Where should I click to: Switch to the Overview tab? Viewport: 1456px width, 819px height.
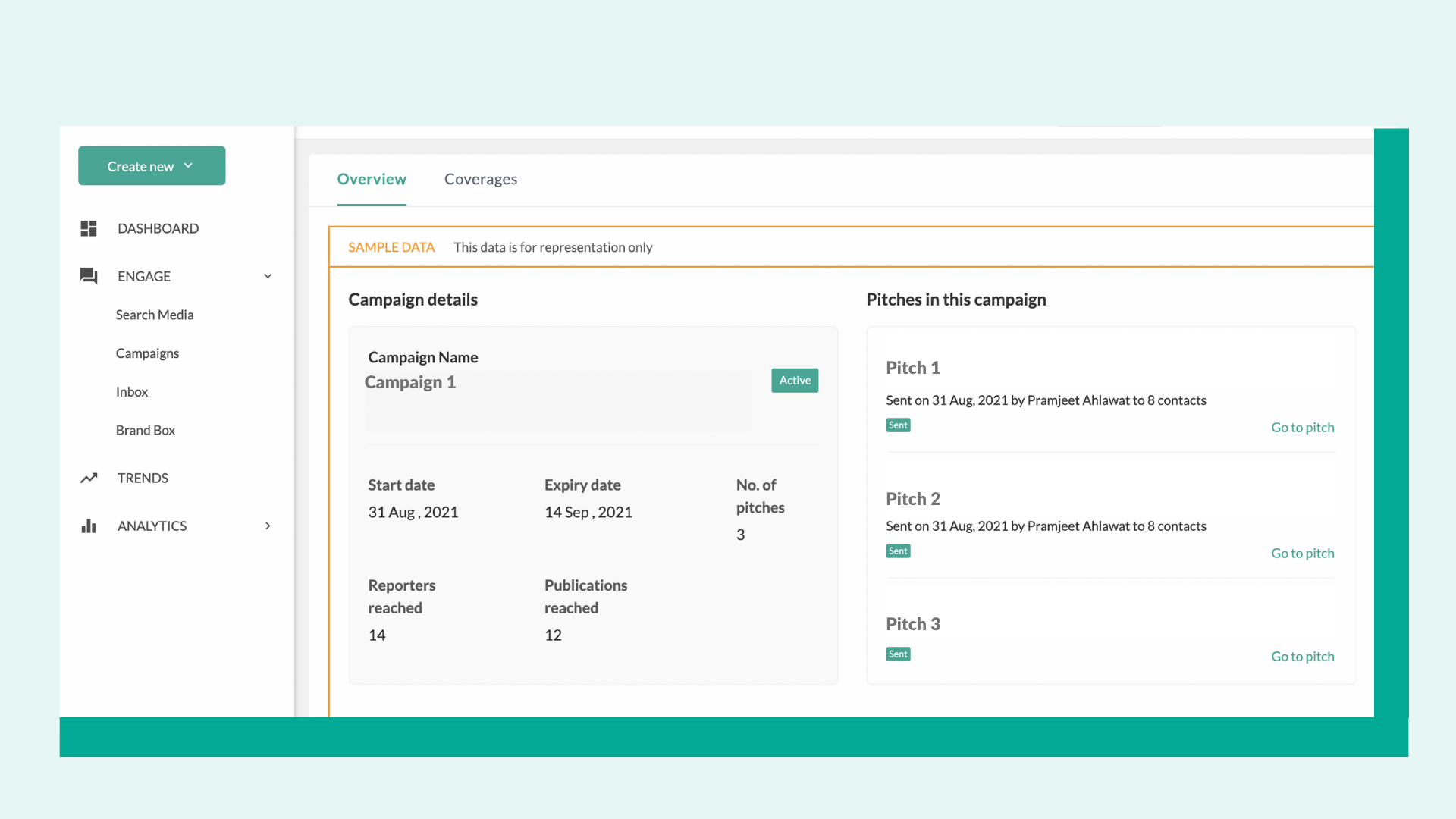[372, 180]
